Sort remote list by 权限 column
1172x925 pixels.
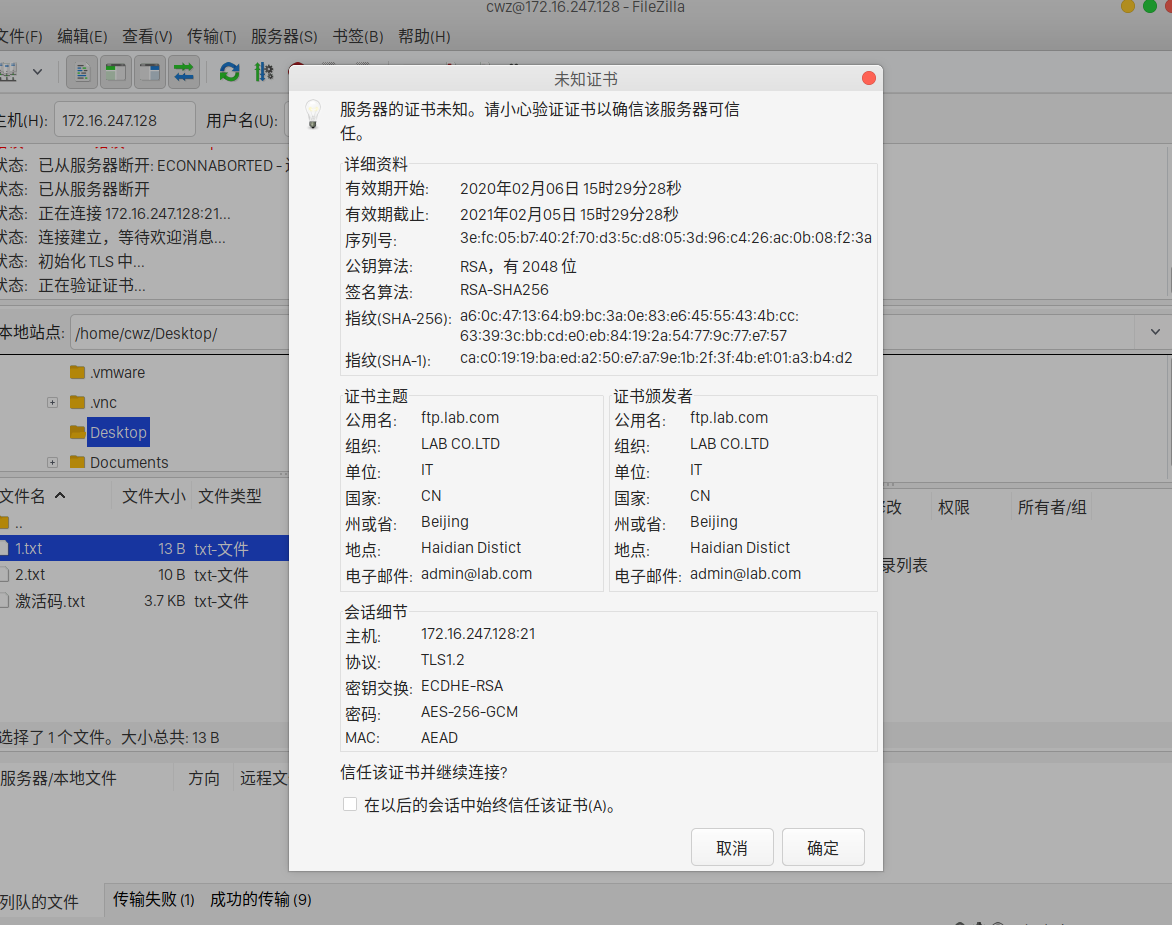pyautogui.click(x=954, y=507)
